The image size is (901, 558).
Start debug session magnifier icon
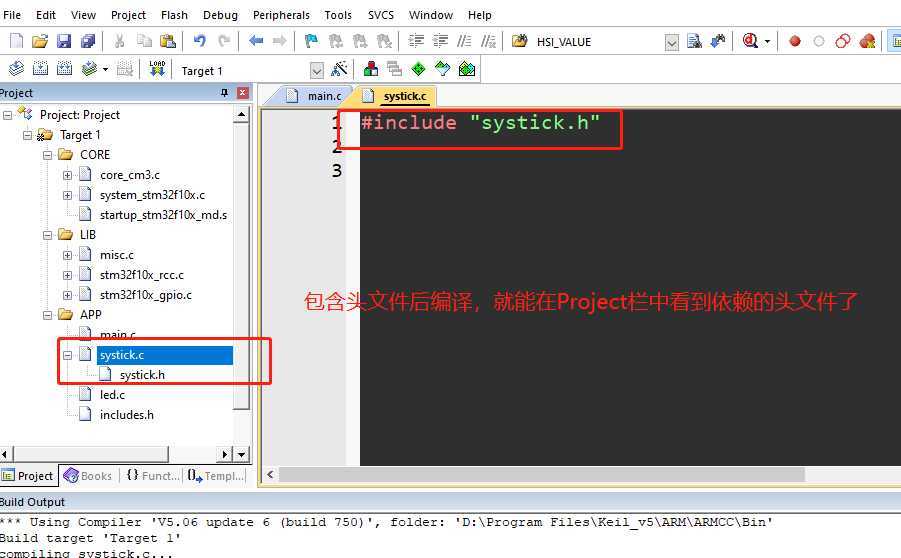coord(750,41)
